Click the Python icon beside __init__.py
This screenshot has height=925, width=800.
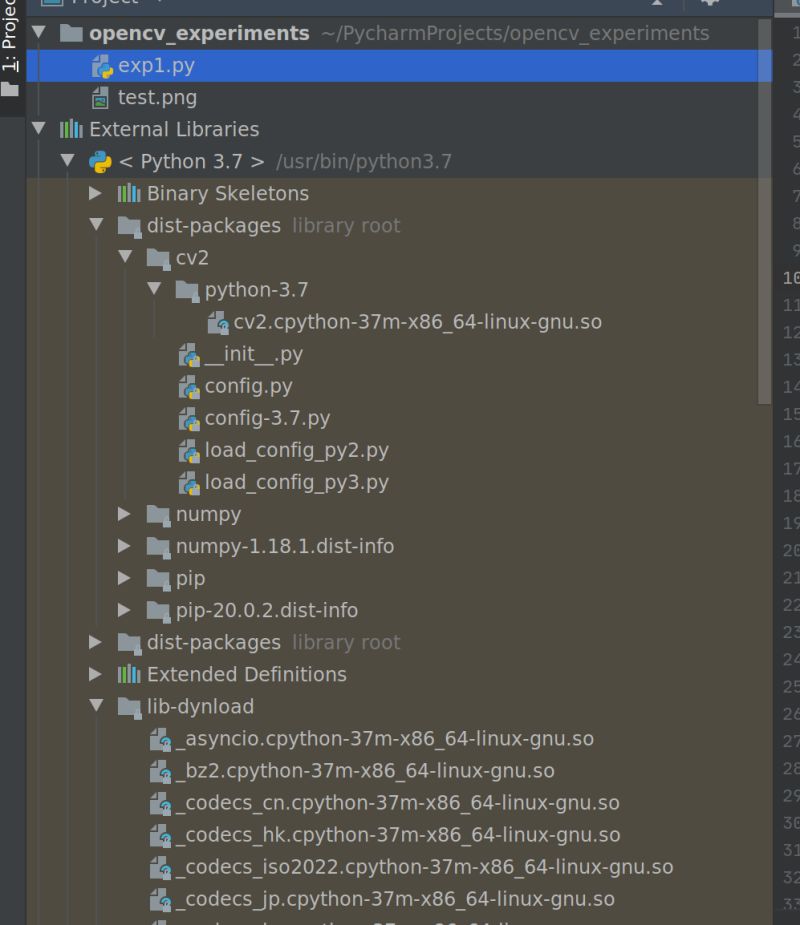[189, 354]
